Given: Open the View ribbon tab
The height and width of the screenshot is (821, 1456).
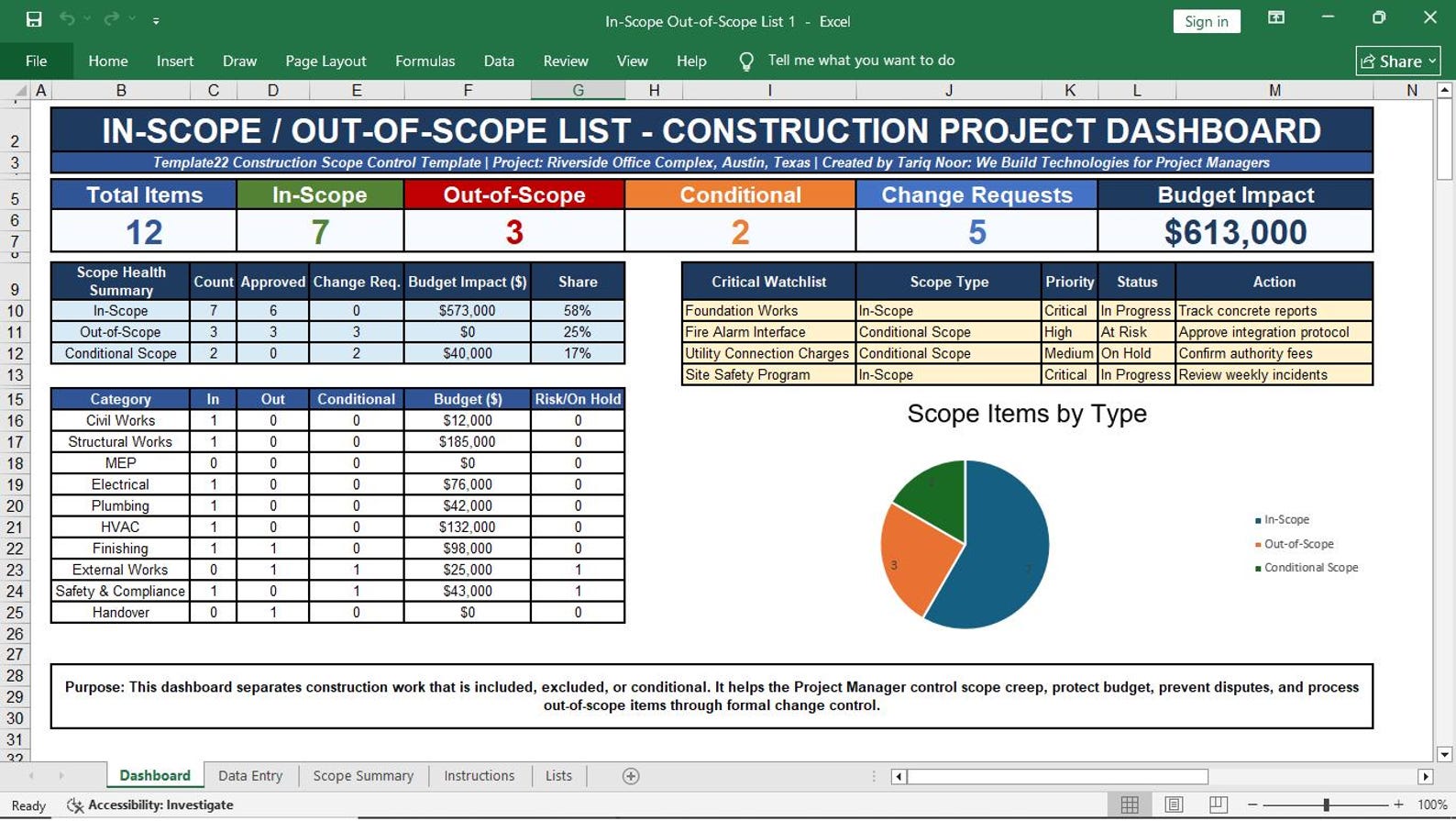Looking at the screenshot, I should pyautogui.click(x=632, y=61).
